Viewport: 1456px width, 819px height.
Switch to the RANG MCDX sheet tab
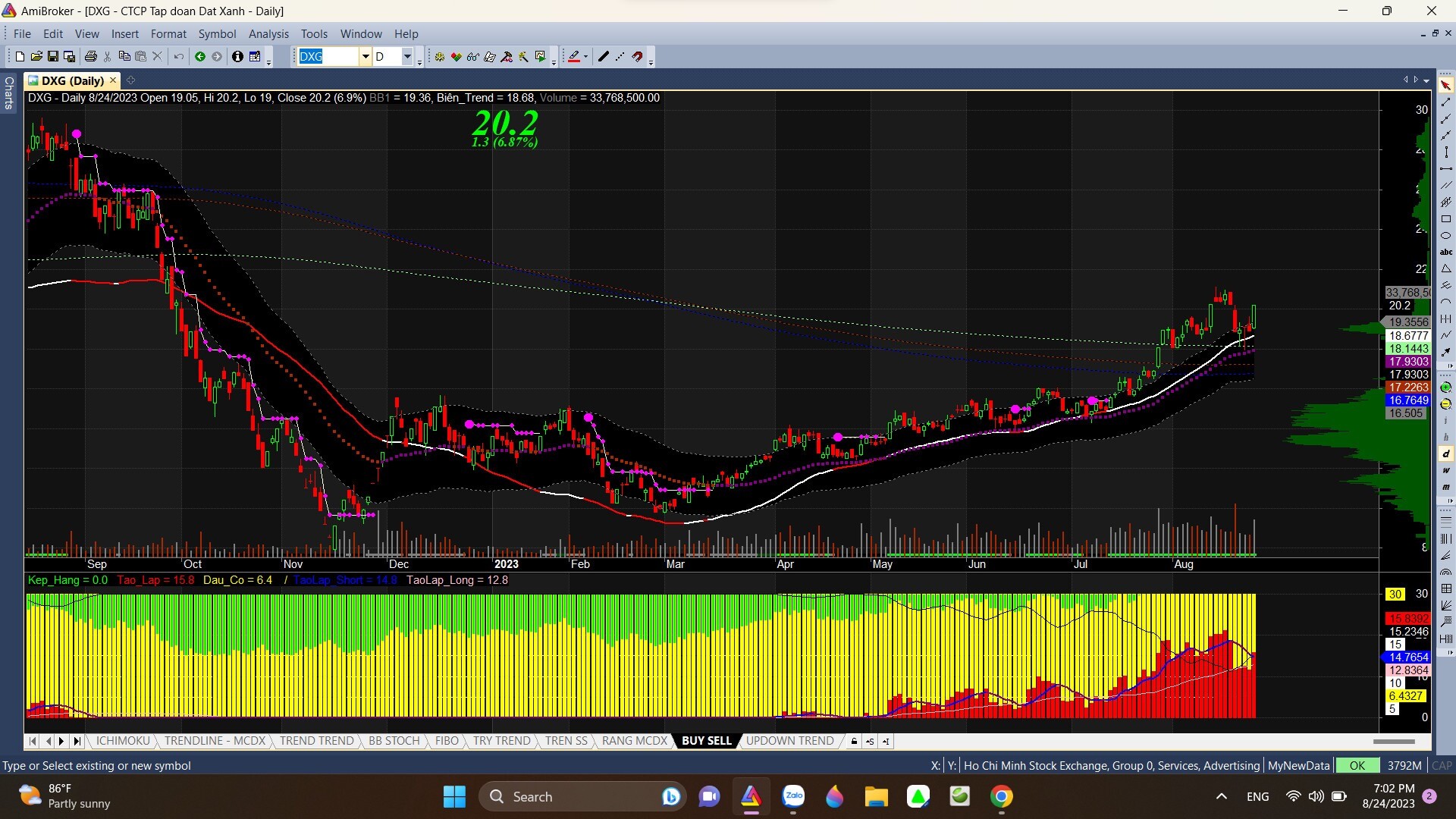coord(634,741)
